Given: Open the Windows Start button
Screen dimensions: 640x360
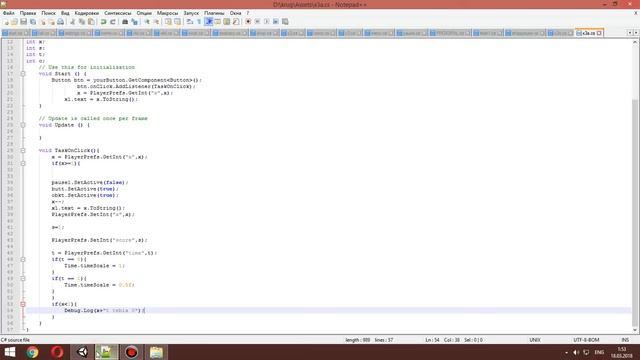Looking at the screenshot, I should 9,352.
